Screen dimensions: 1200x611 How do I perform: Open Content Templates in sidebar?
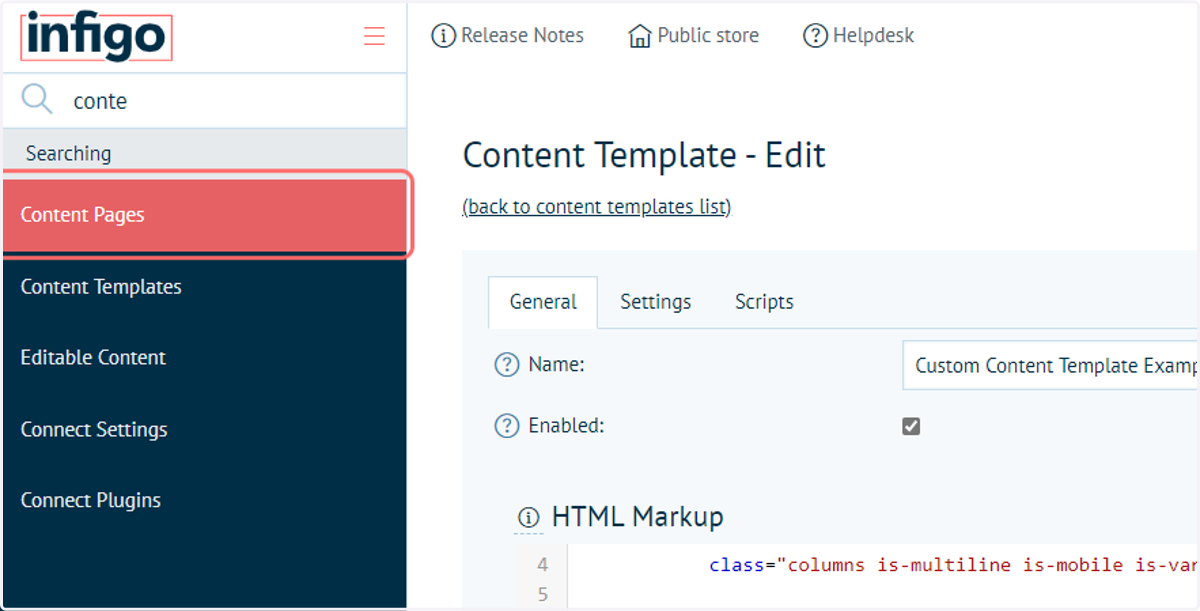[x=205, y=287]
